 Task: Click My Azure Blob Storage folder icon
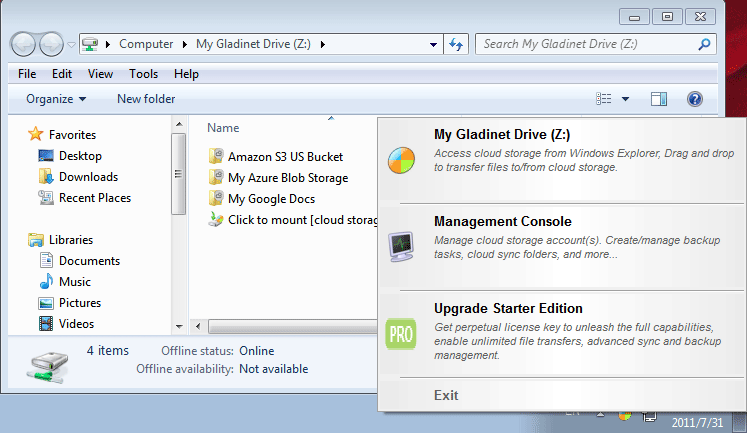216,177
